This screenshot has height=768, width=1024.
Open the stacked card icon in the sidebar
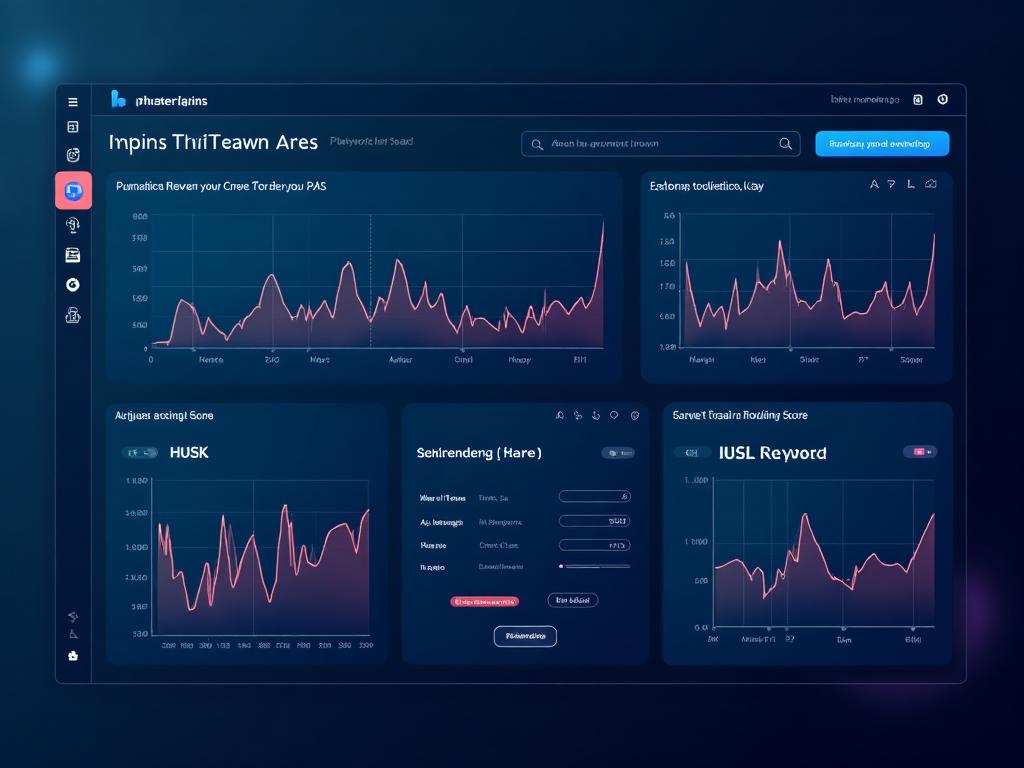click(73, 255)
